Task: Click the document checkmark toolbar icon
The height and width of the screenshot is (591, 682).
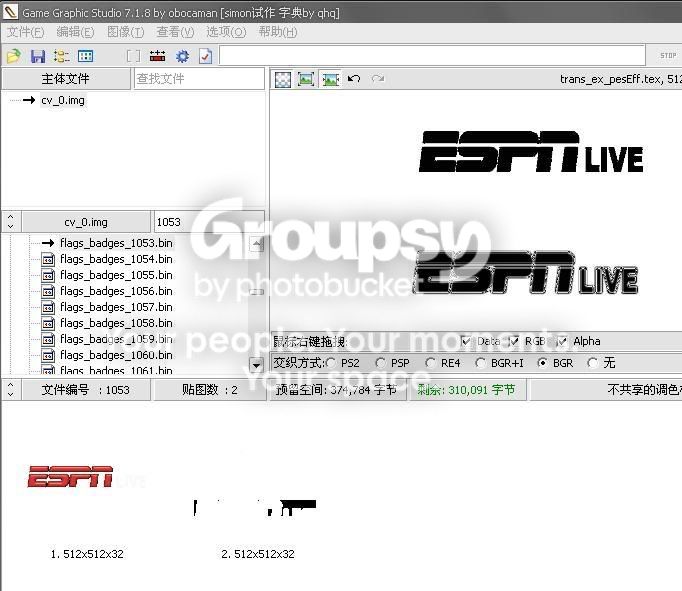Action: (x=205, y=56)
